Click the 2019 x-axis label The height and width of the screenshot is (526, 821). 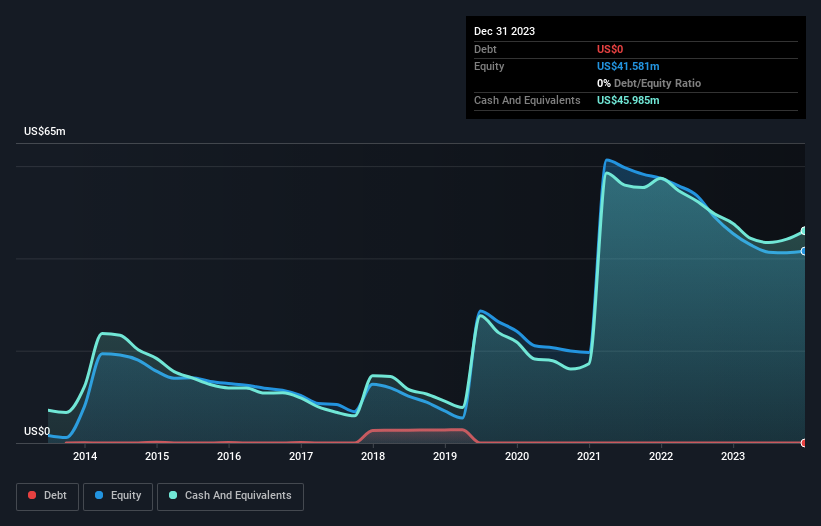445,456
